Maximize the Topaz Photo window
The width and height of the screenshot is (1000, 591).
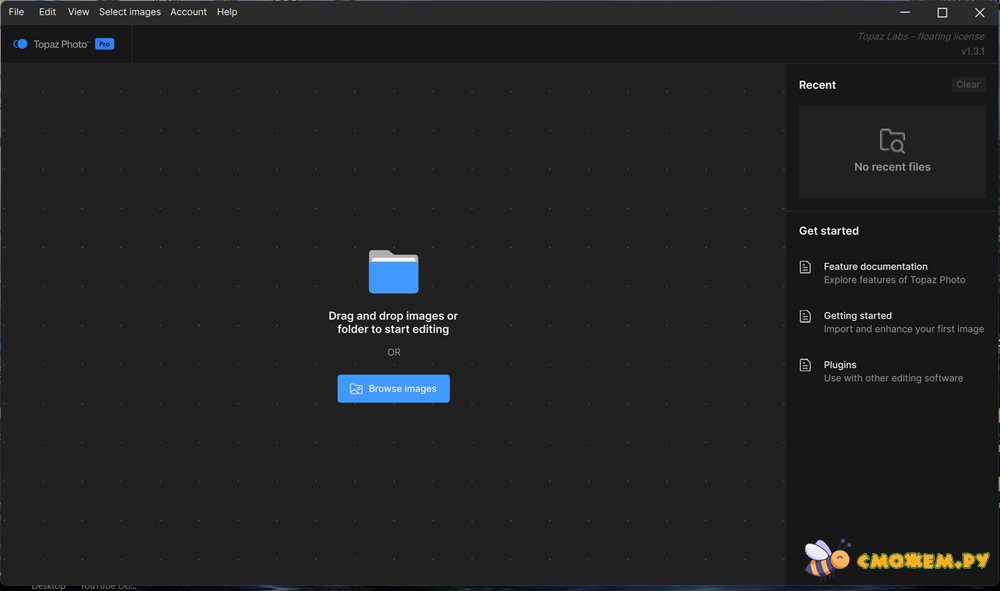coord(942,13)
